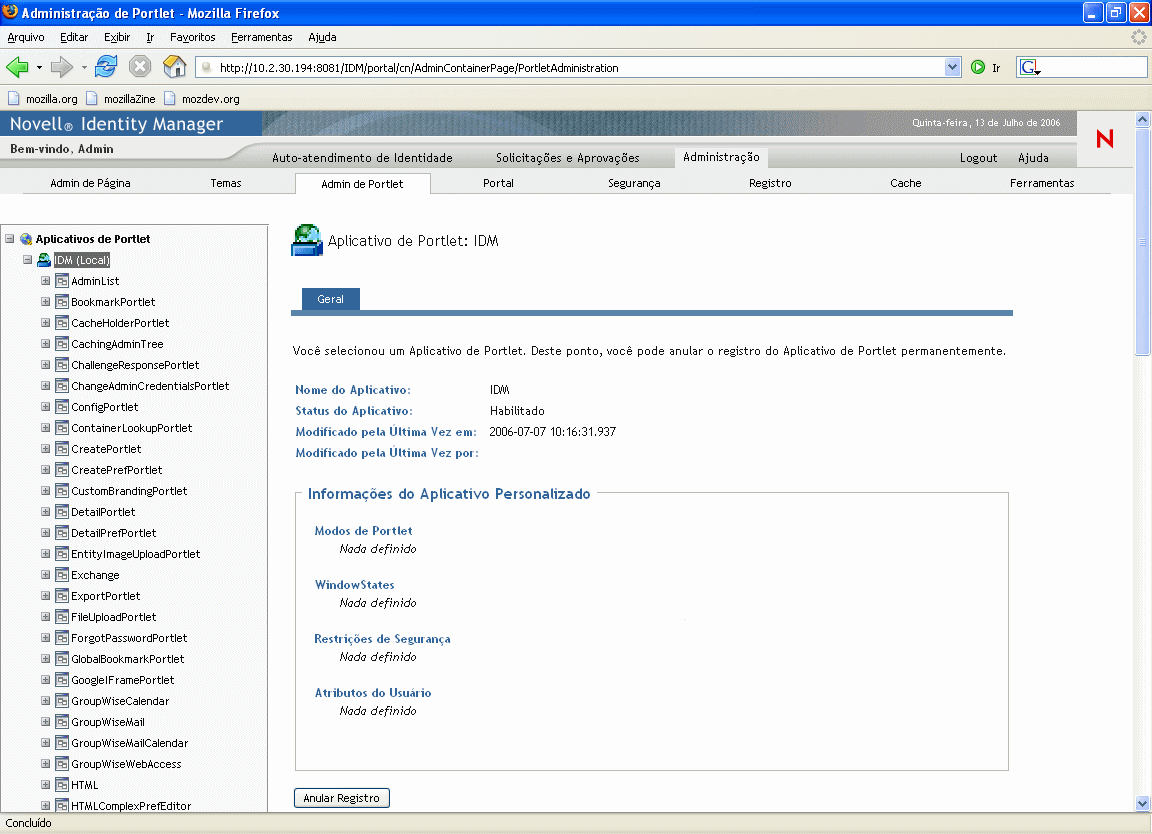
Task: Click the Home icon in toolbar
Action: 174,66
